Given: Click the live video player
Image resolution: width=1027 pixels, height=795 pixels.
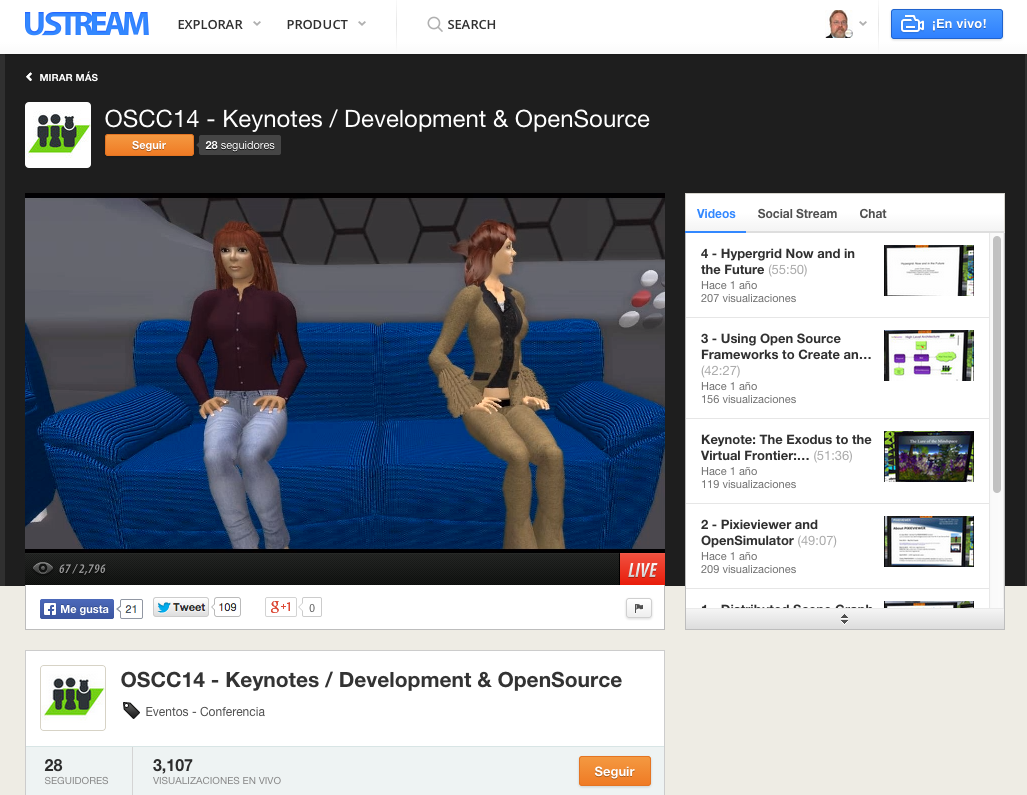Looking at the screenshot, I should [345, 373].
